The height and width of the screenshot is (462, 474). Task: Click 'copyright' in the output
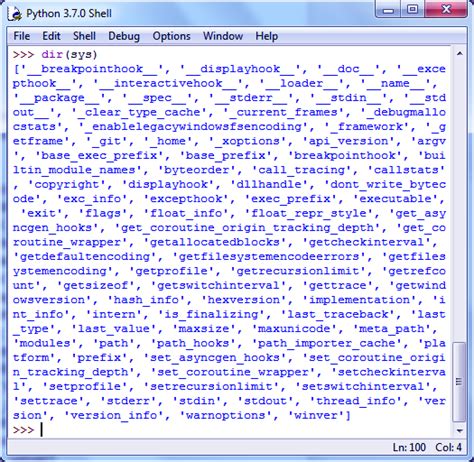pos(67,184)
